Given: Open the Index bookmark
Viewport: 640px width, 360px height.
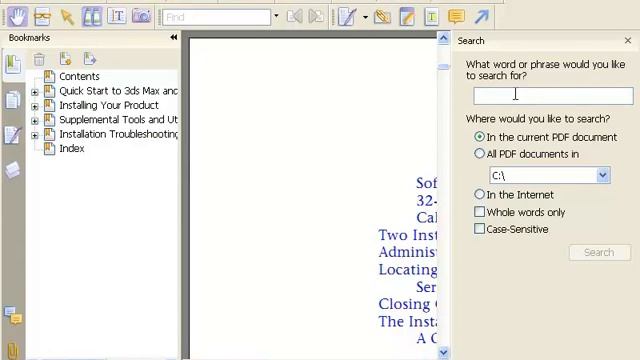Looking at the screenshot, I should (x=72, y=149).
